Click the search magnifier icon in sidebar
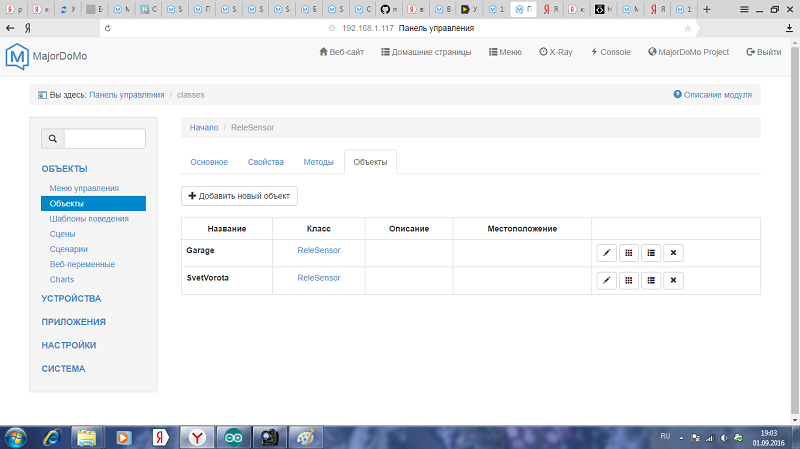The height and width of the screenshot is (449, 800). click(53, 138)
